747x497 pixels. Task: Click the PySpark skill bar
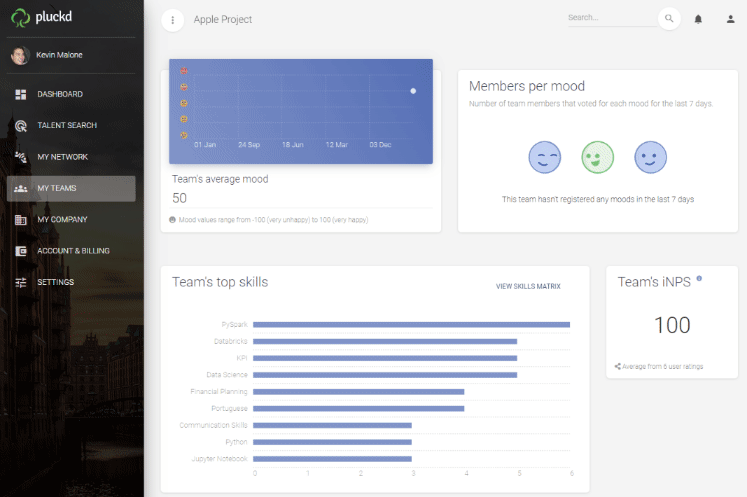pyautogui.click(x=411, y=325)
